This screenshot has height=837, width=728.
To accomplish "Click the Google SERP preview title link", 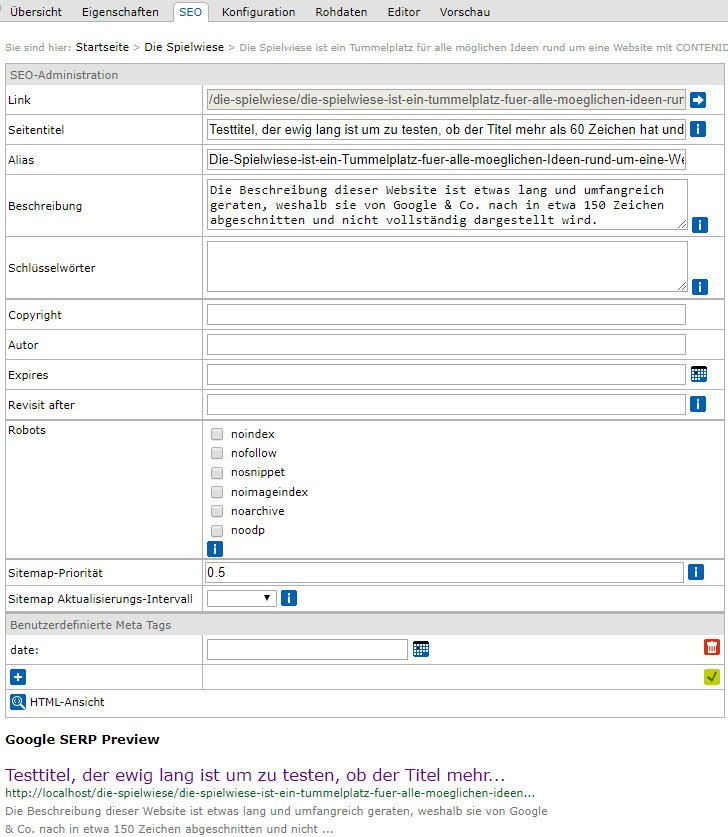I will tap(255, 775).
